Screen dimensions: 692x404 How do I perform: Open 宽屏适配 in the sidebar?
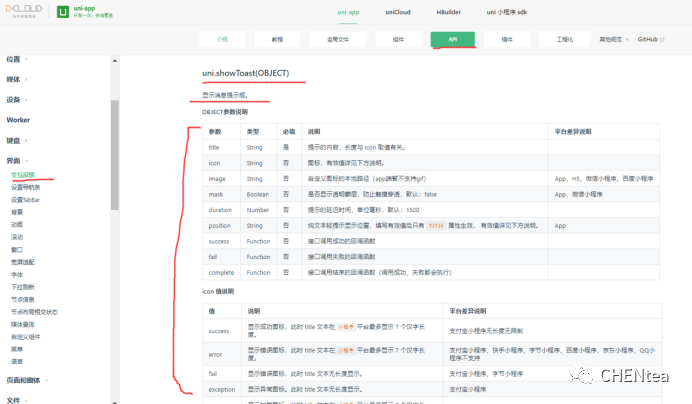click(23, 262)
